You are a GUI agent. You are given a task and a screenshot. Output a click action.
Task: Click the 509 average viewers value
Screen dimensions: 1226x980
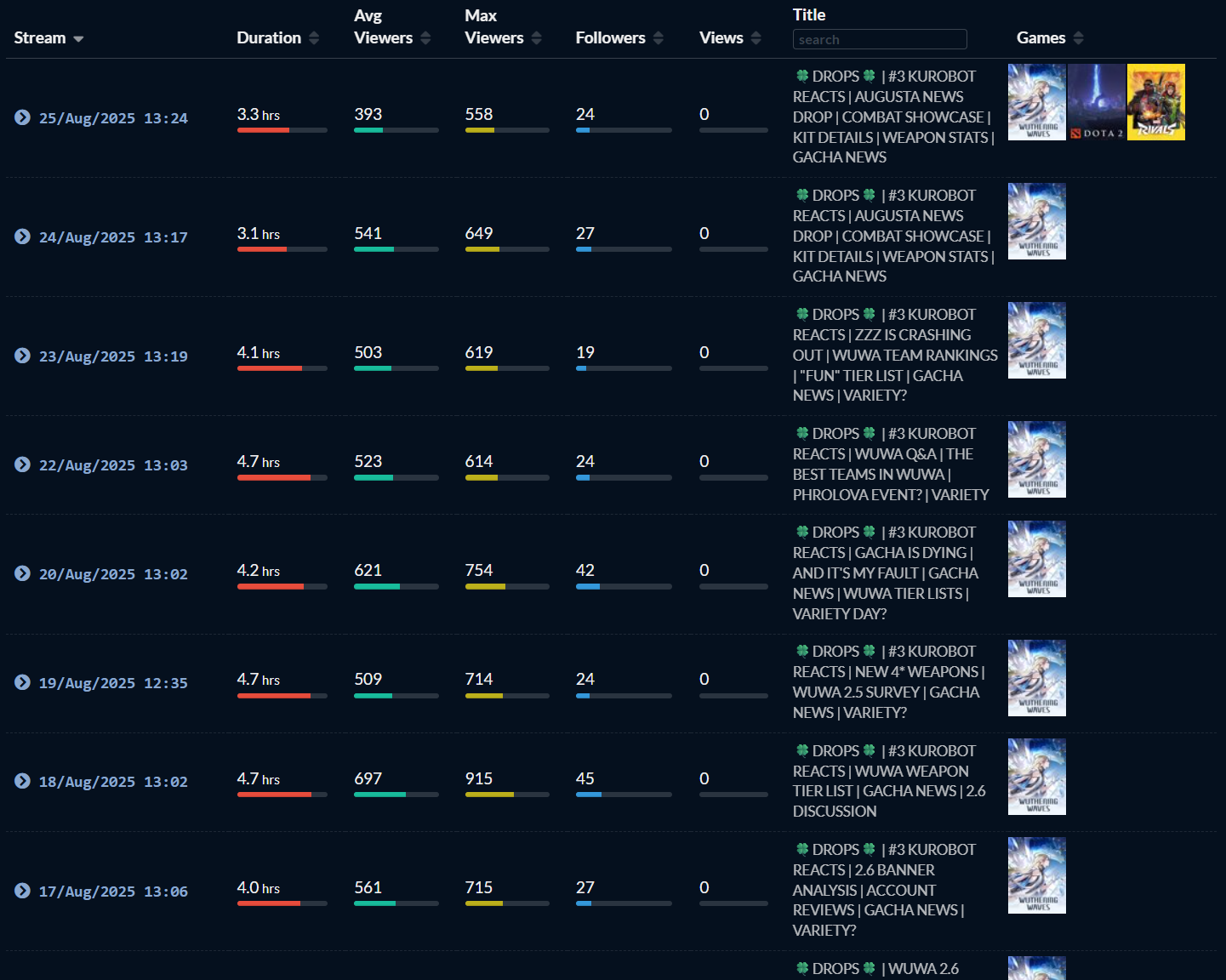coord(368,679)
